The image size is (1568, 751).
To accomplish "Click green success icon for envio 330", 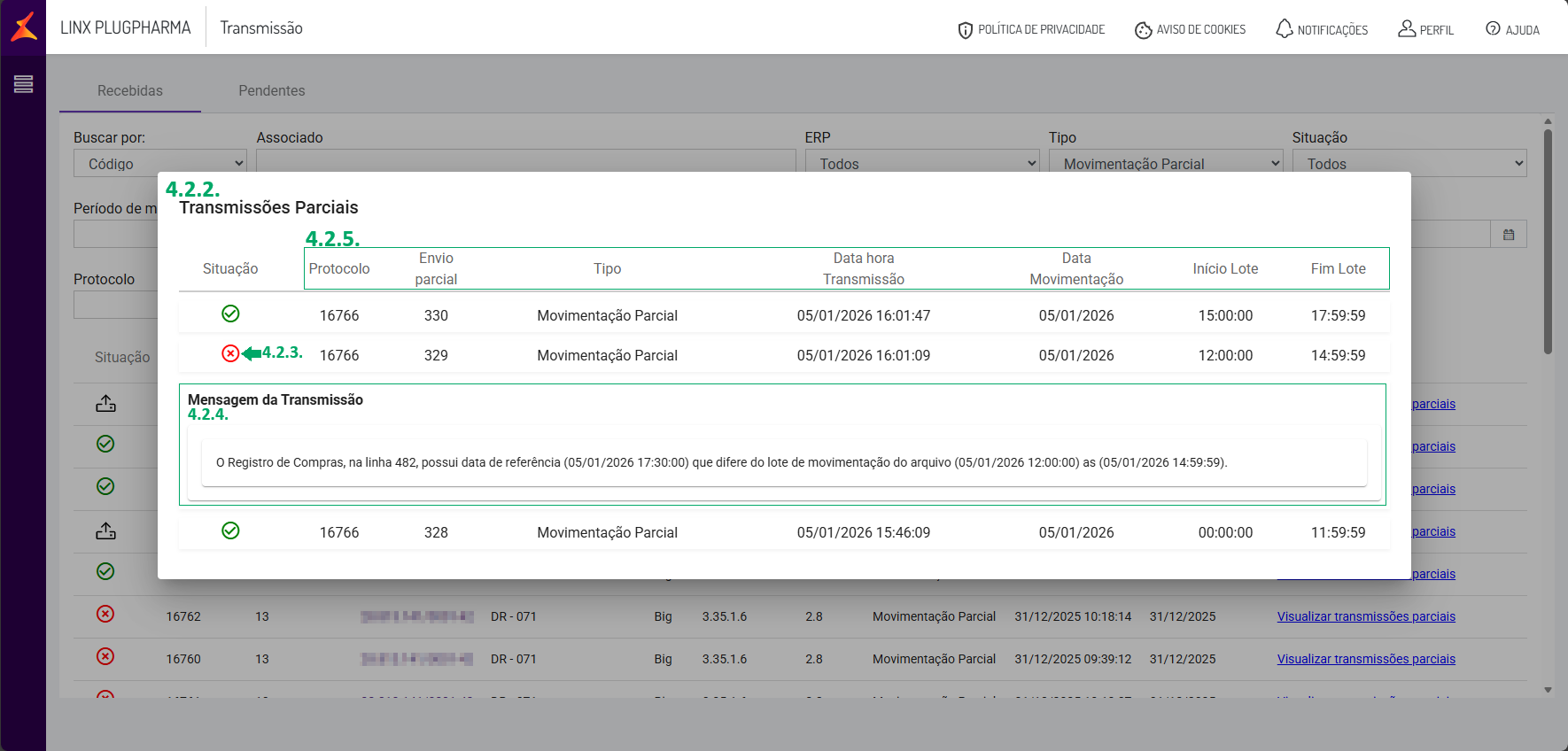I will (x=230, y=314).
